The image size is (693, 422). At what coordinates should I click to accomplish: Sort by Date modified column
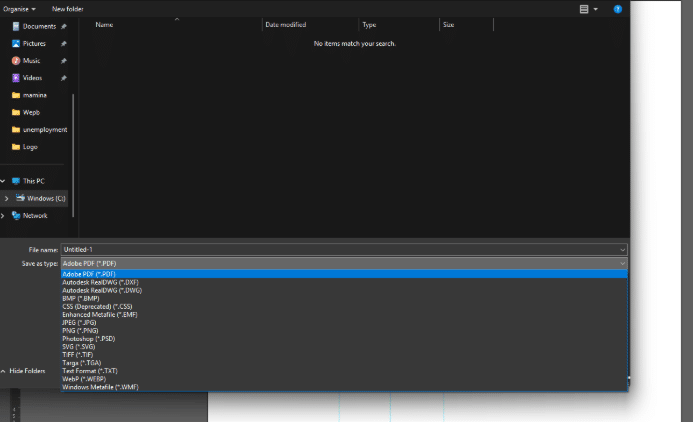click(286, 25)
